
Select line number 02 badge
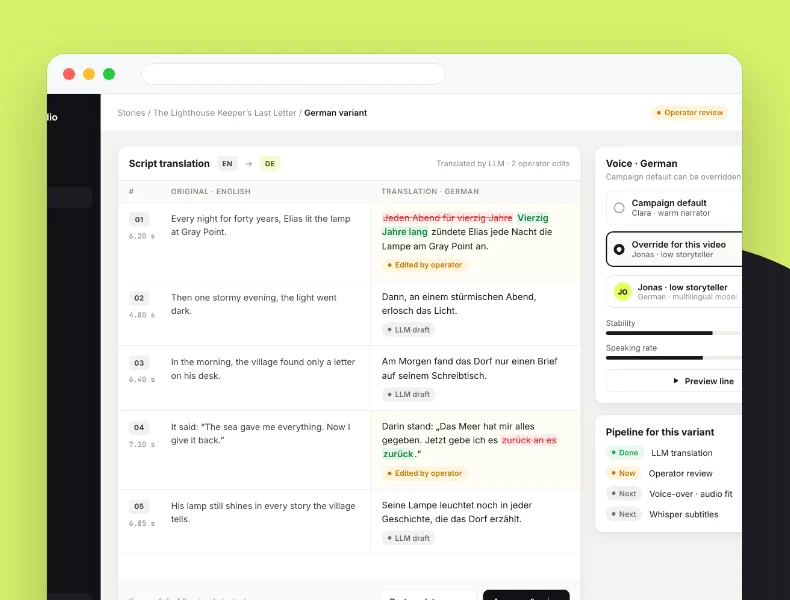coord(139,298)
